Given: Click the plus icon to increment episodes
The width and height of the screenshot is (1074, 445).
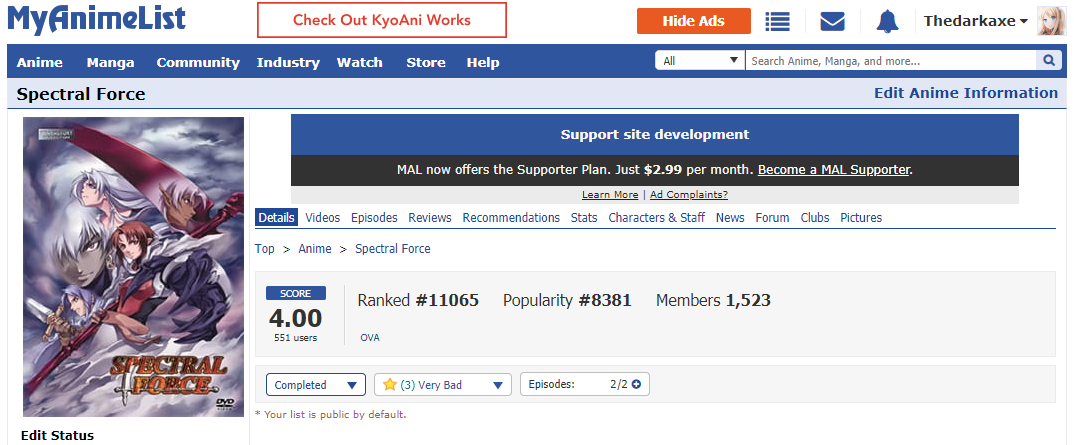Looking at the screenshot, I should tap(636, 384).
